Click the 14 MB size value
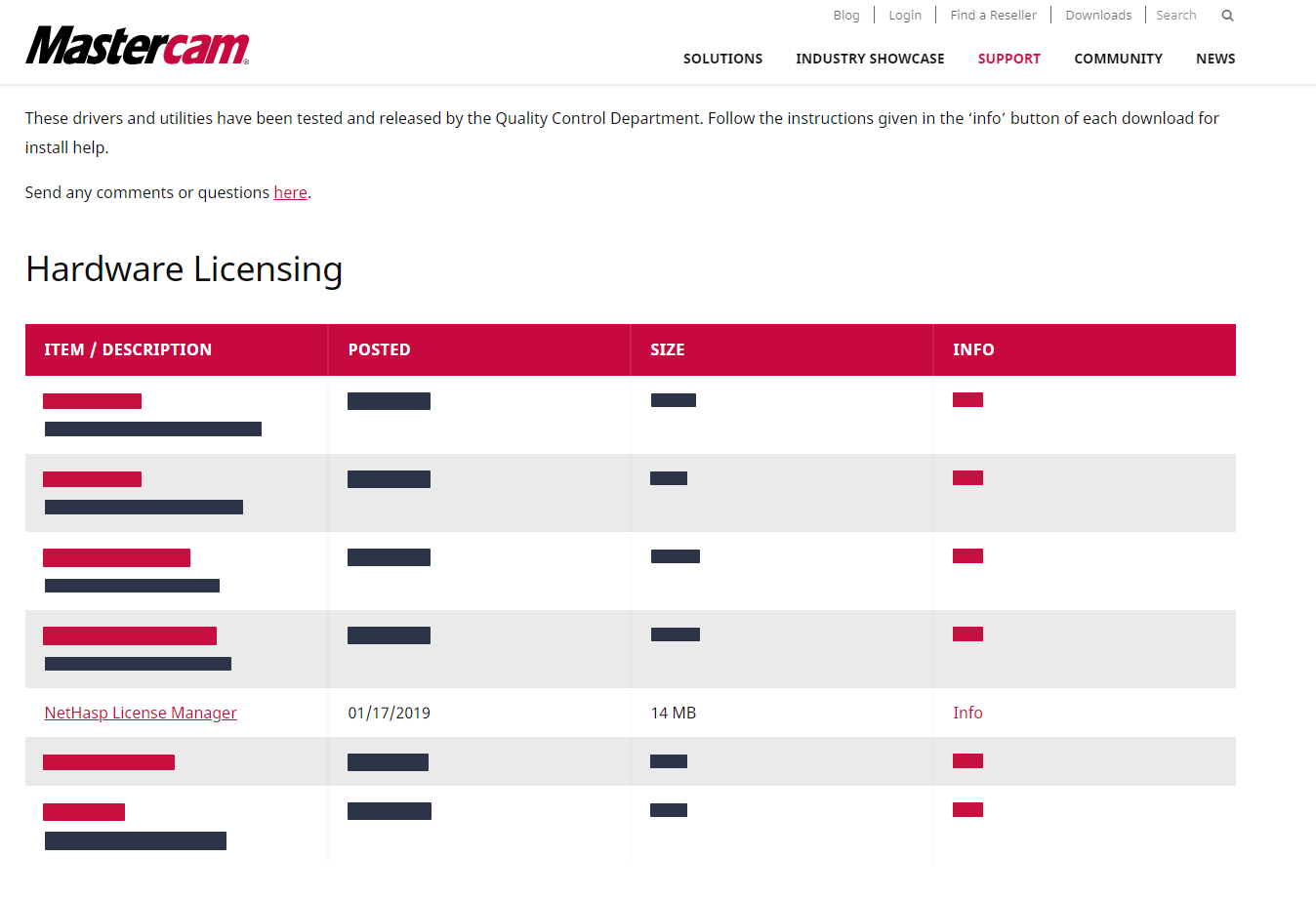 pyautogui.click(x=674, y=713)
